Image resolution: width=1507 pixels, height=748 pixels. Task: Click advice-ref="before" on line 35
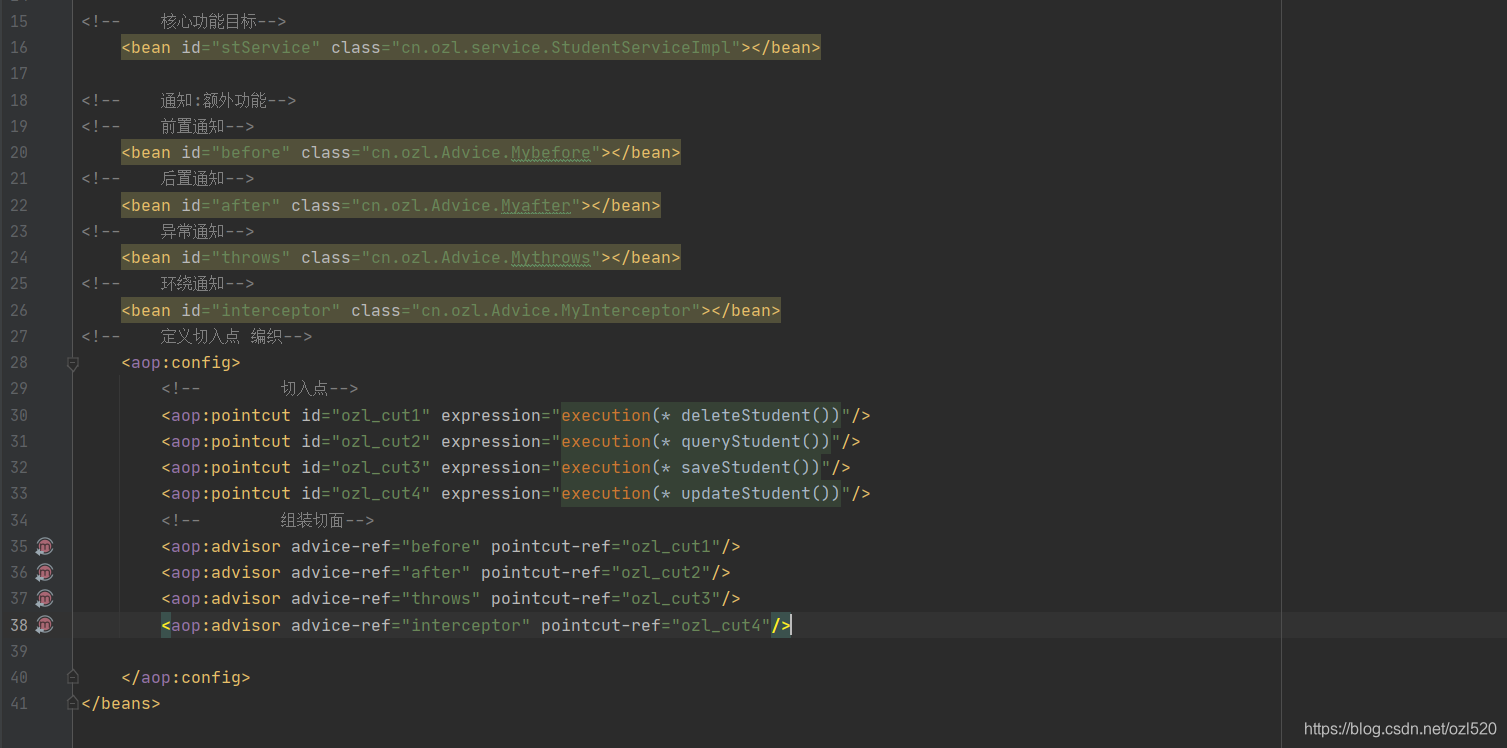(386, 546)
